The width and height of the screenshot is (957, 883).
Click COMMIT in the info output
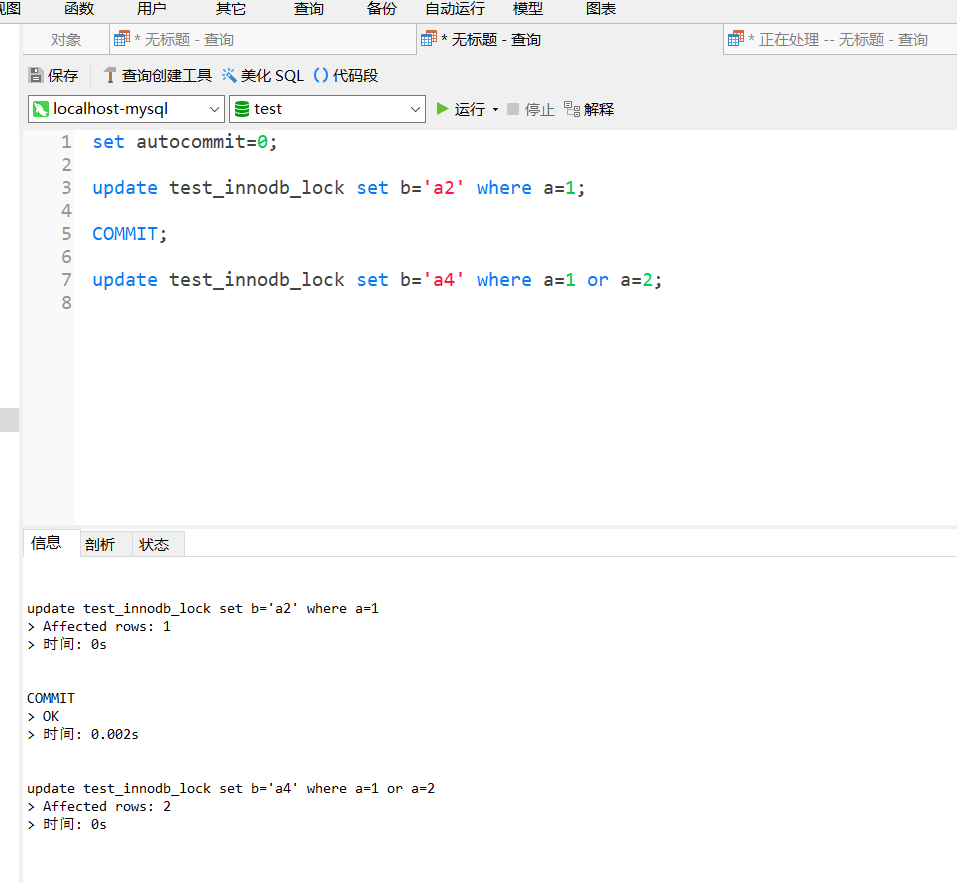(x=51, y=698)
